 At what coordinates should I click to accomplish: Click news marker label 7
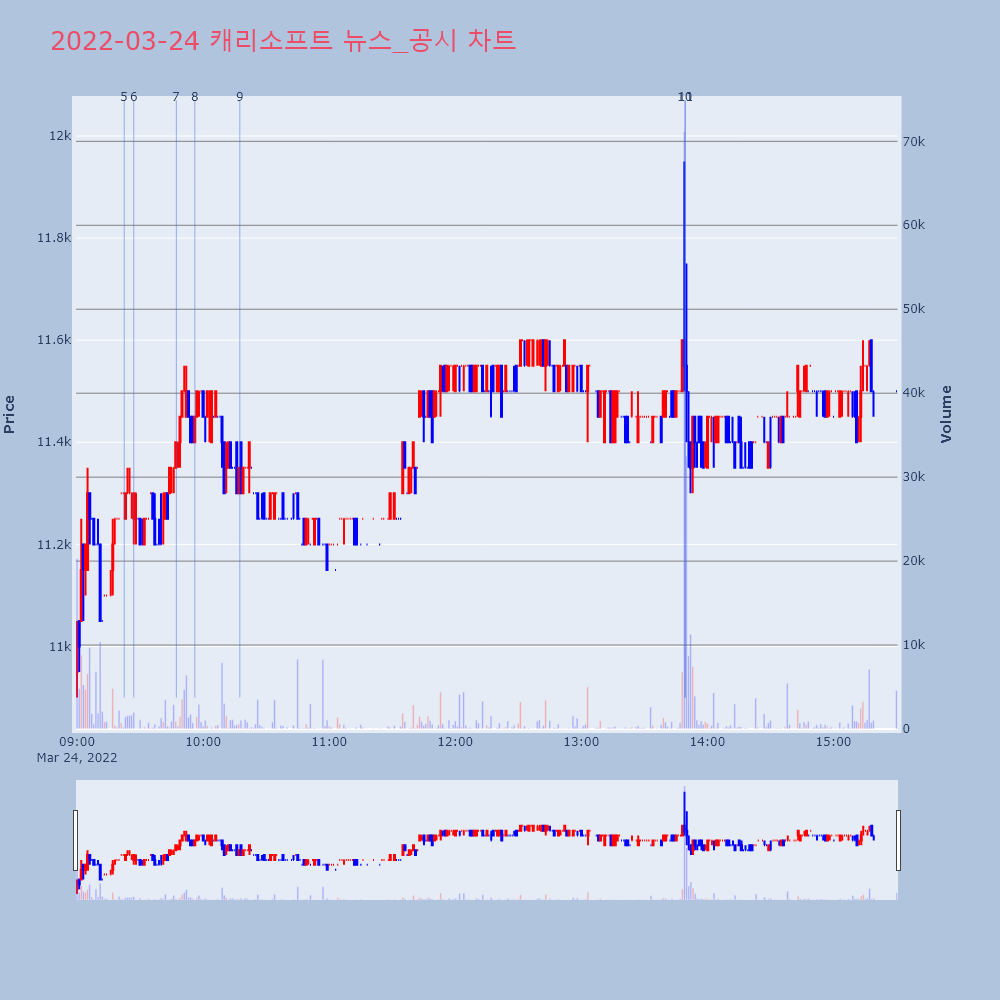point(176,97)
